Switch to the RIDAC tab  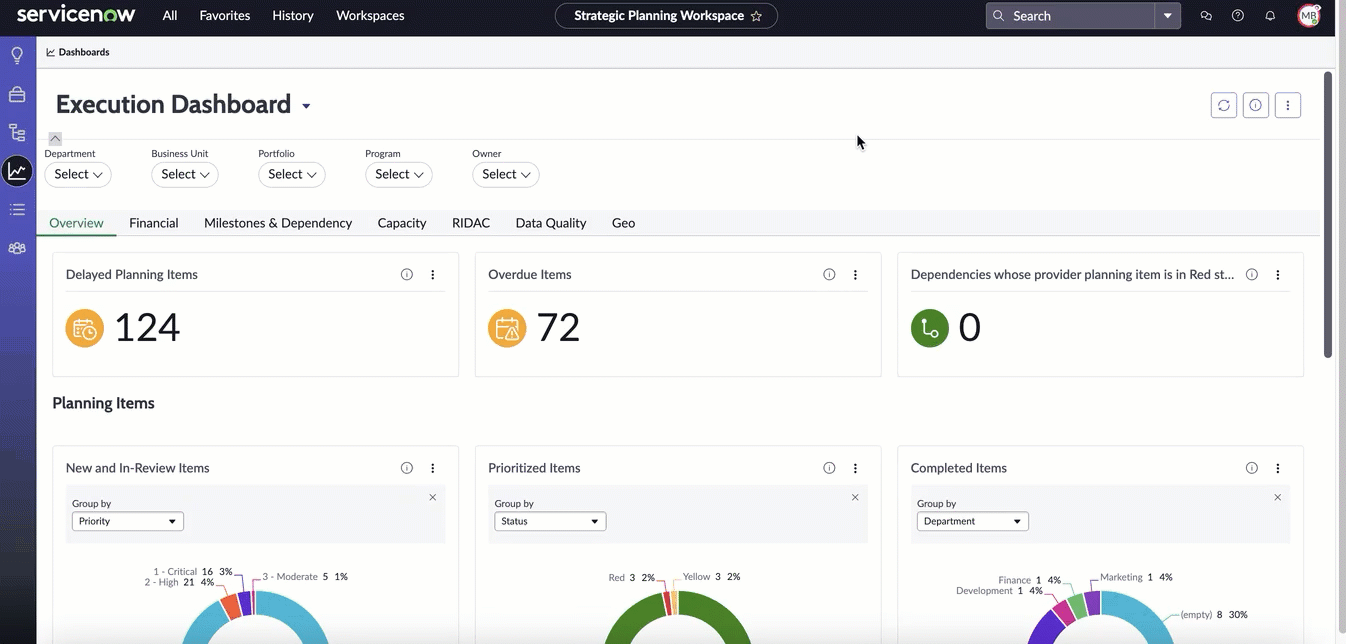(471, 223)
